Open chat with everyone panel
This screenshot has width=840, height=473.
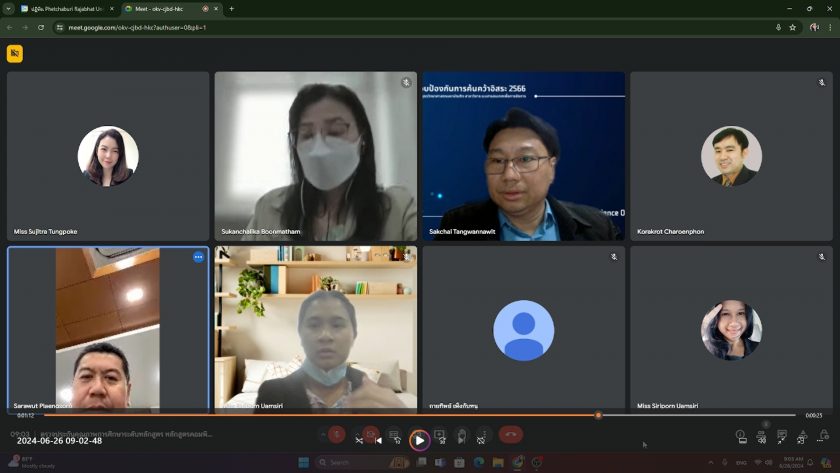click(x=782, y=437)
